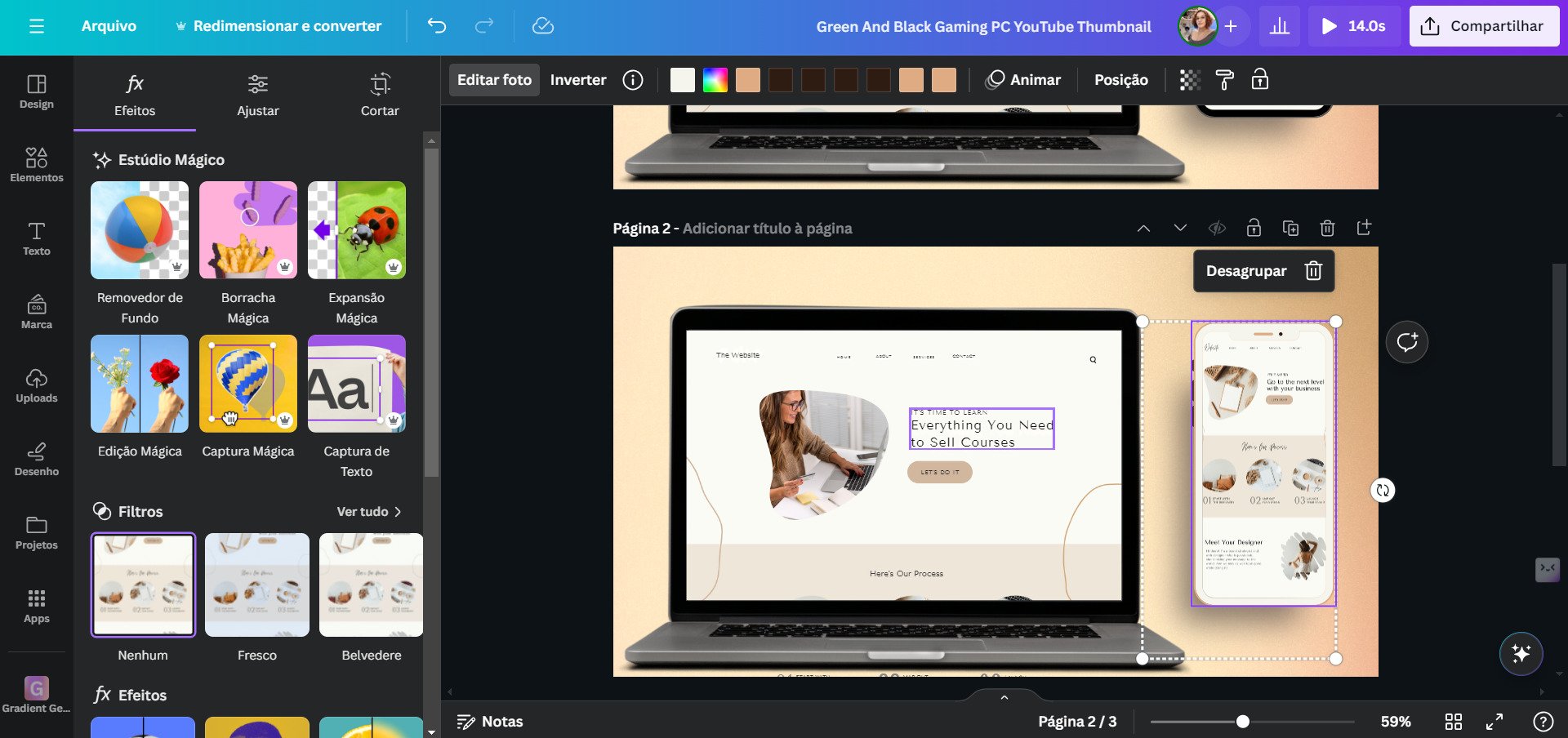Delete the selected group with trash icon
Screen dimensions: 1568x738
point(1313,271)
